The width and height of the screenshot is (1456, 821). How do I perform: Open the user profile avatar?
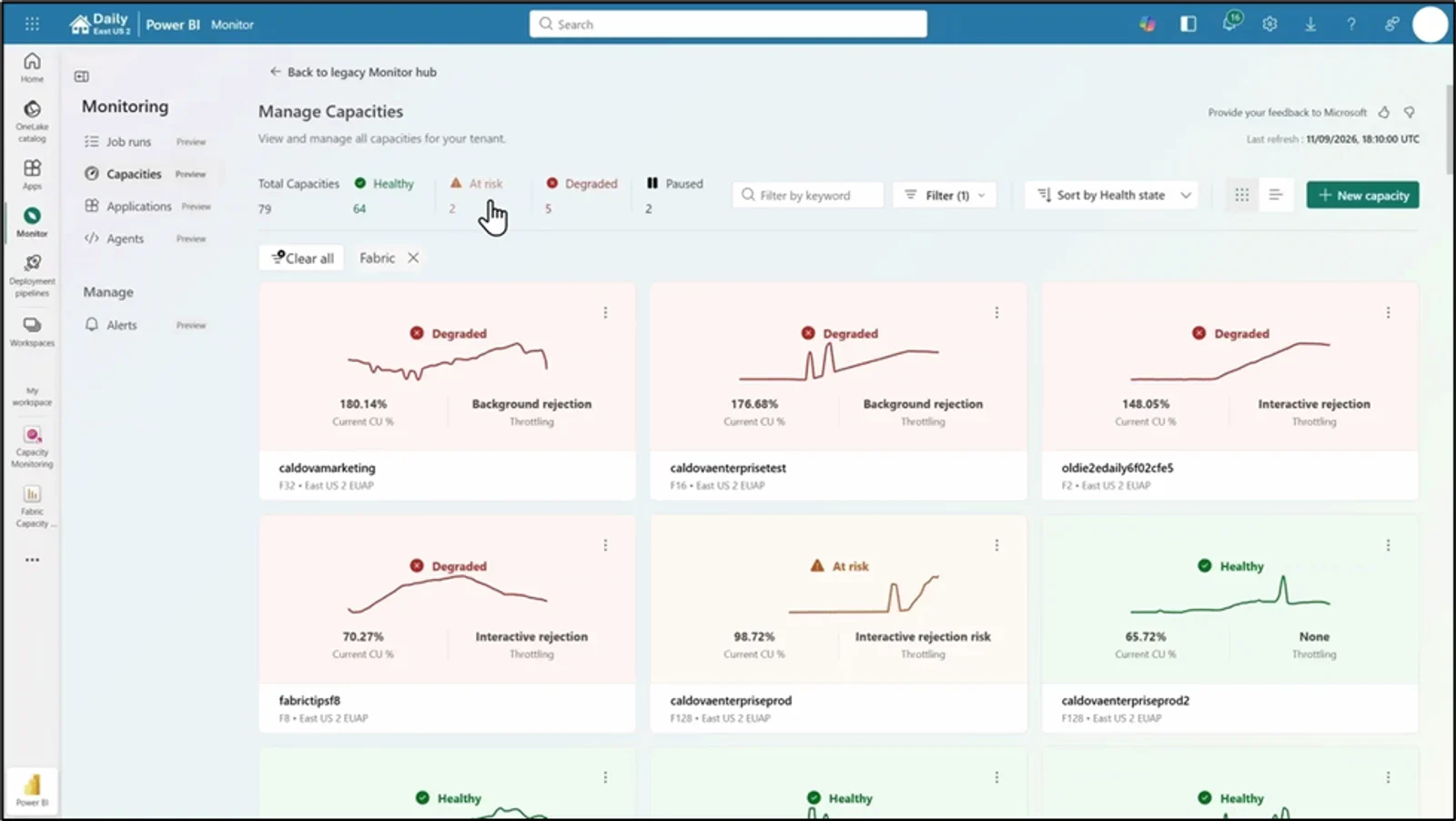[1430, 25]
